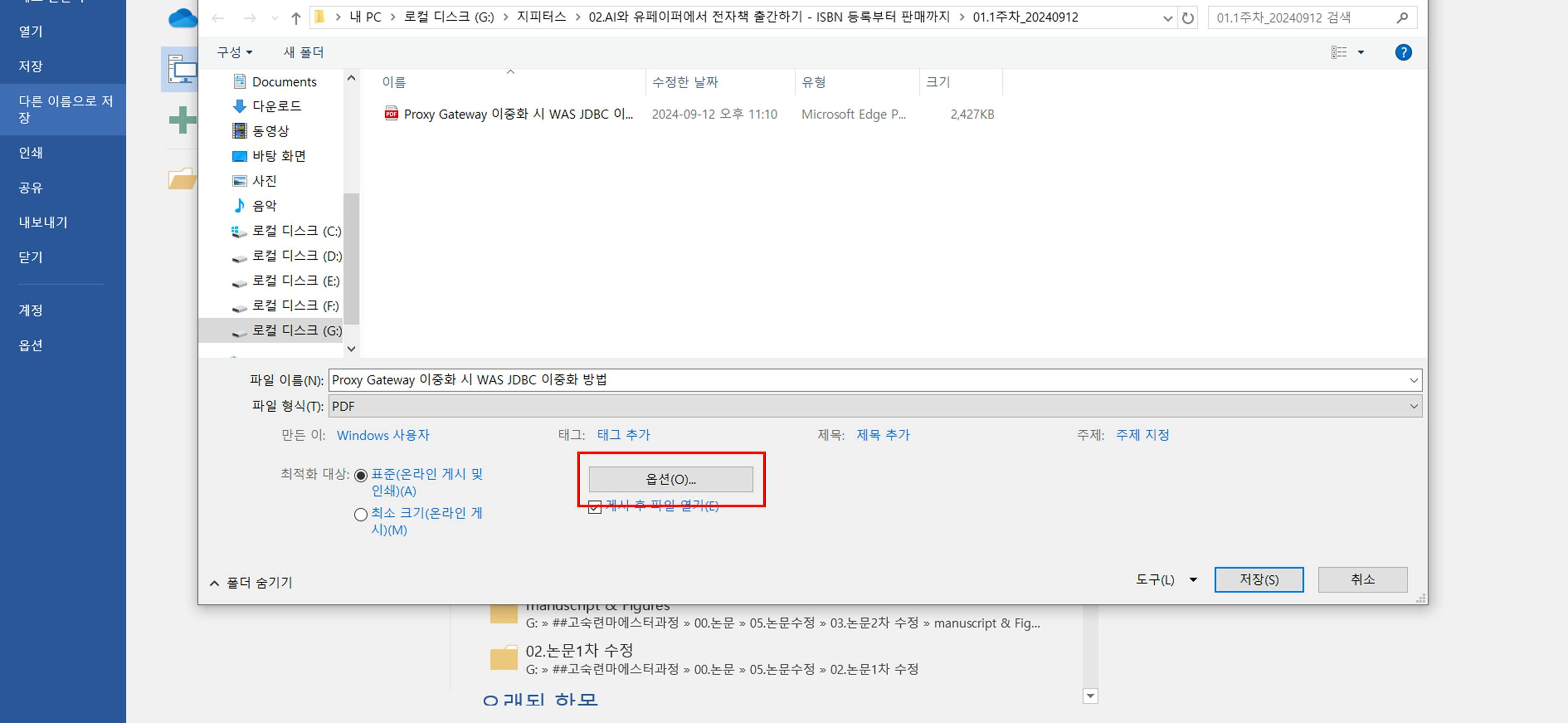Click the blue help question mark icon
This screenshot has width=1568, height=723.
coord(1403,53)
